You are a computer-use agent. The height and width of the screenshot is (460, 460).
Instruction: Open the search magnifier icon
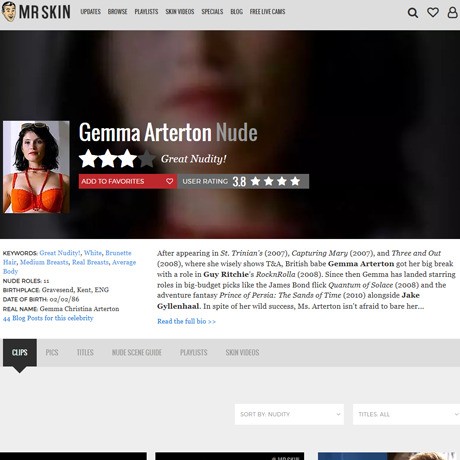413,13
